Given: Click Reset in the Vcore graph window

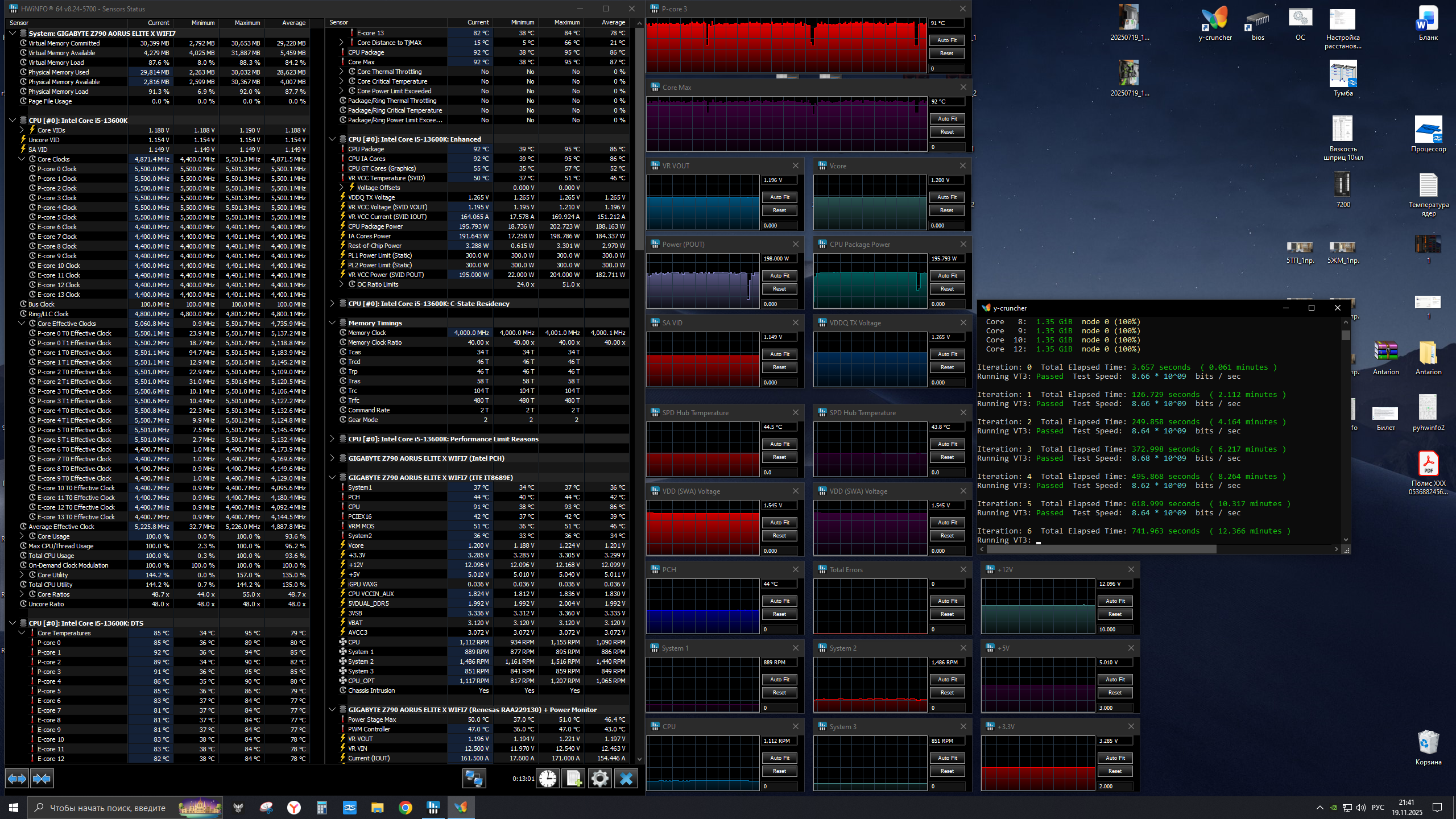Looking at the screenshot, I should pos(947,210).
